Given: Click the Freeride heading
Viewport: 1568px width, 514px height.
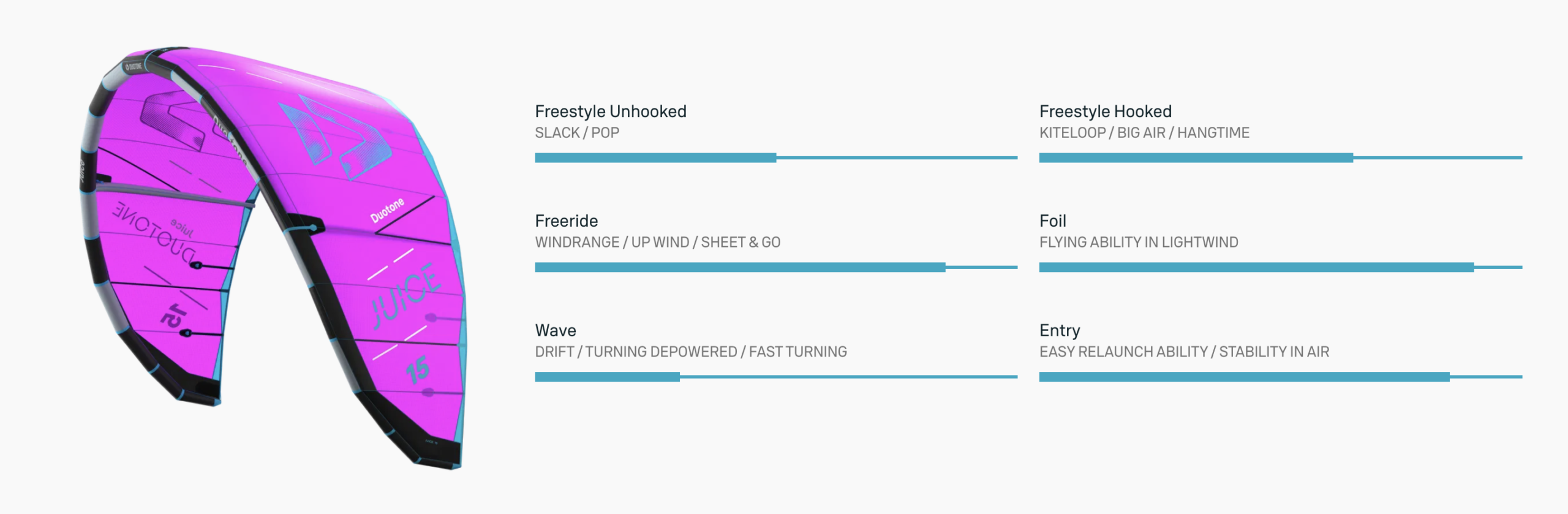Looking at the screenshot, I should [x=566, y=221].
